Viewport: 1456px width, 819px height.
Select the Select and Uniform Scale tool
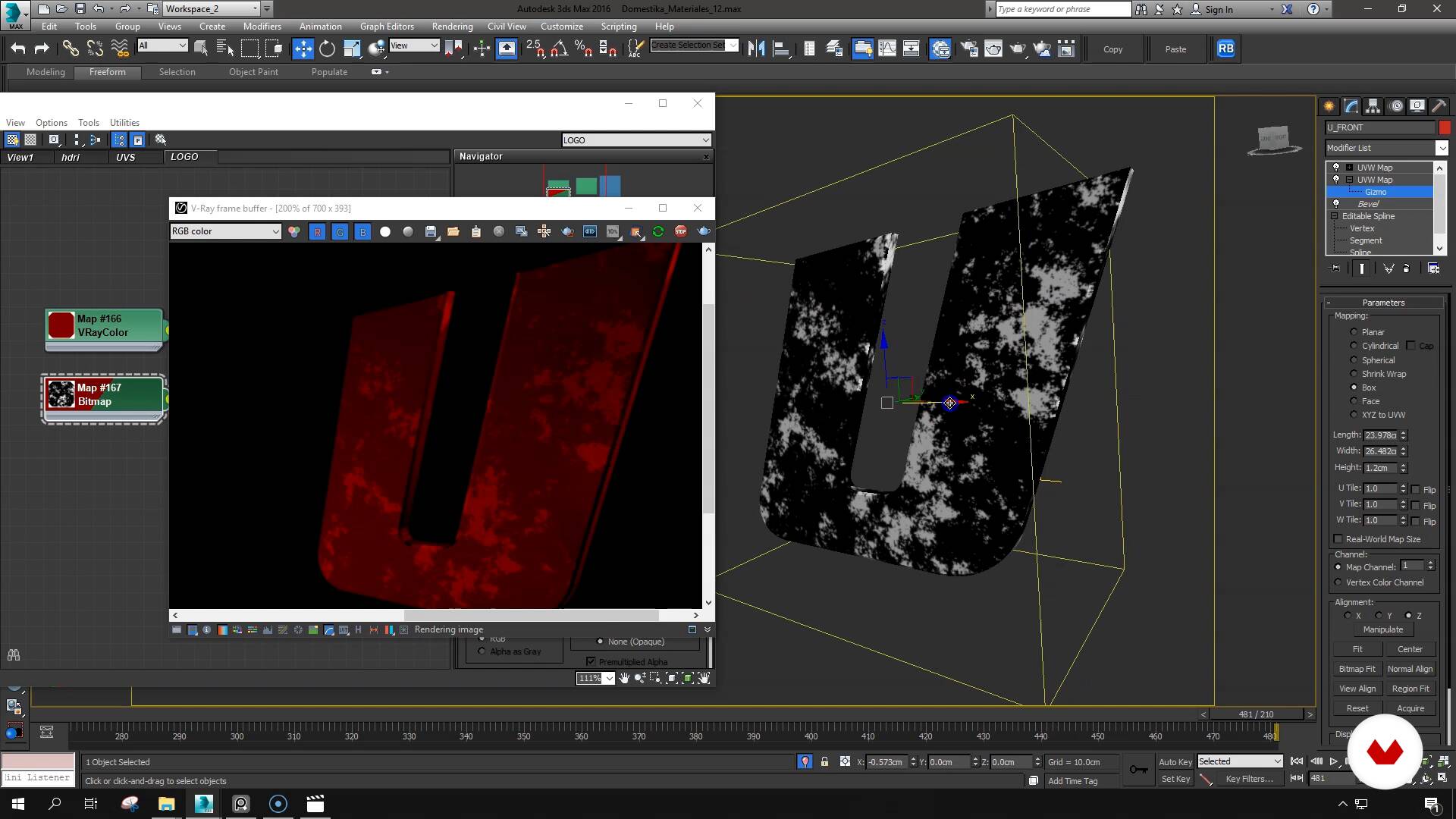352,49
